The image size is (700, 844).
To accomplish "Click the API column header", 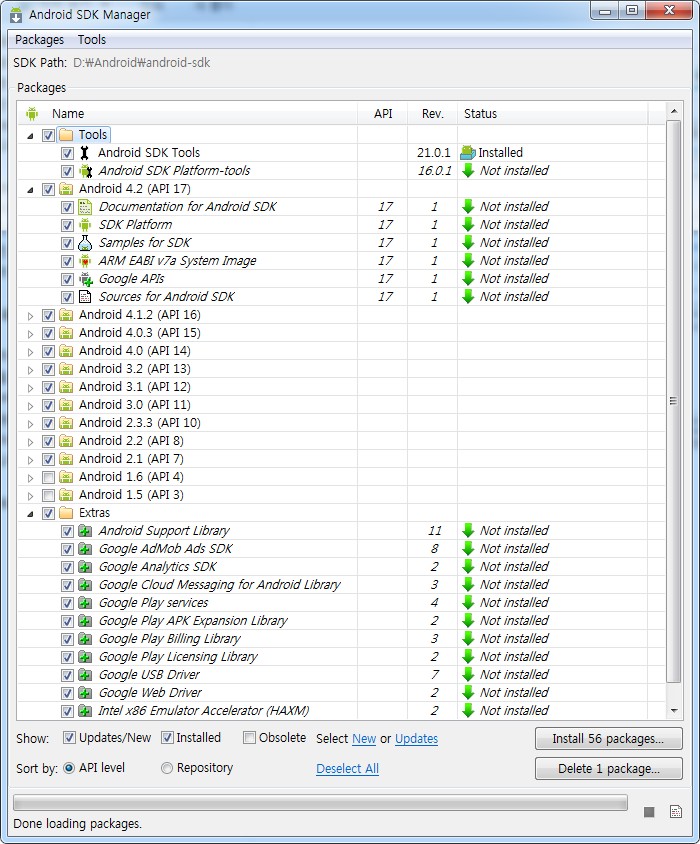I will pyautogui.click(x=383, y=114).
